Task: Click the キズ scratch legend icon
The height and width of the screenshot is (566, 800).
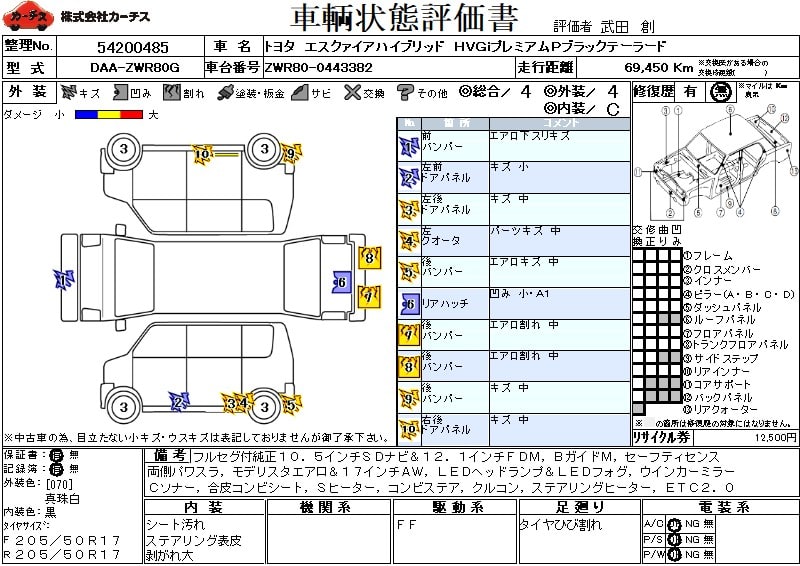Action: click(x=68, y=92)
